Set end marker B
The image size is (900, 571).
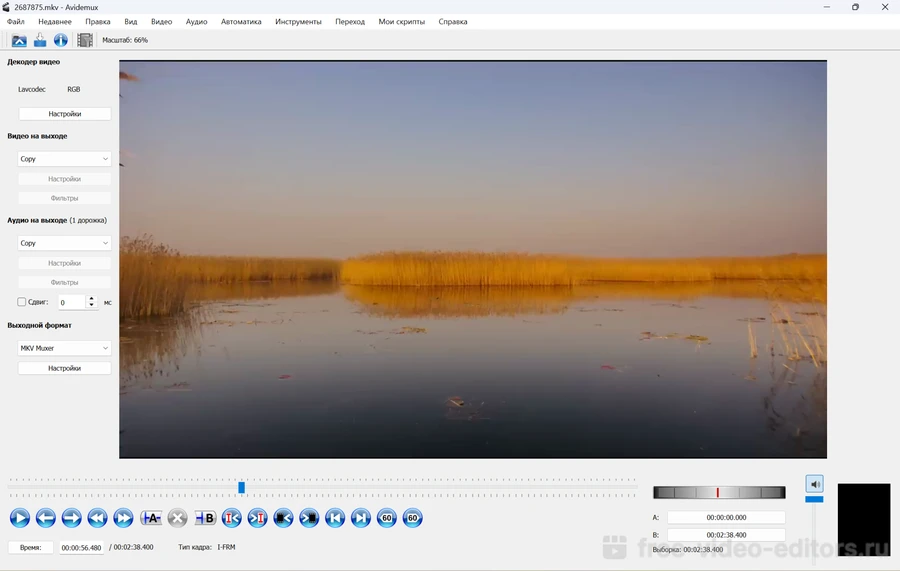pos(205,518)
